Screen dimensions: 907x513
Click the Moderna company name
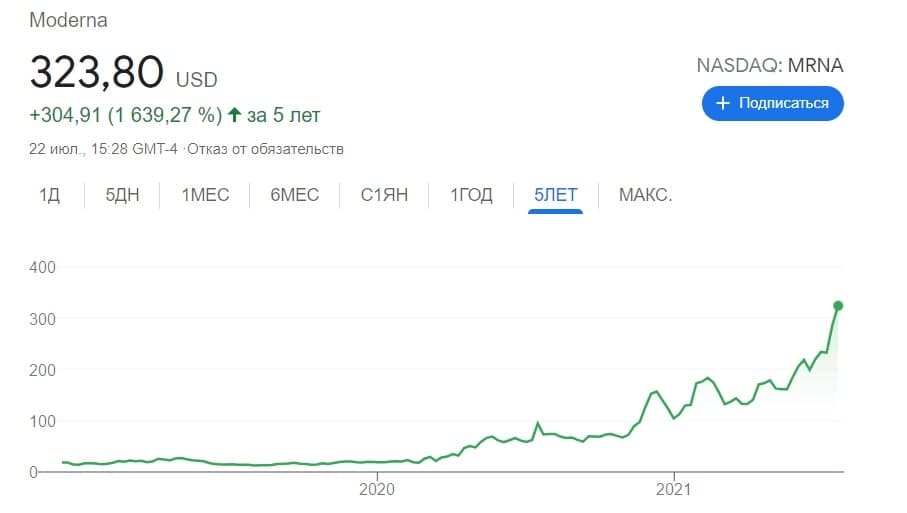tap(68, 20)
